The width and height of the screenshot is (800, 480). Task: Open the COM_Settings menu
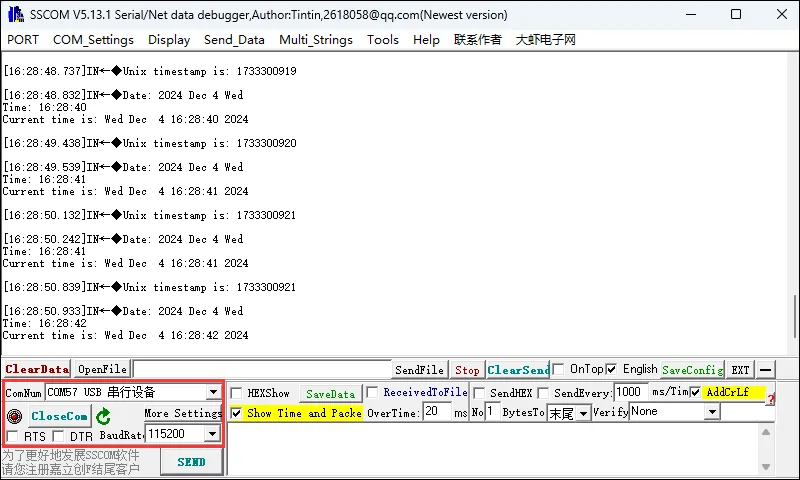tap(93, 40)
